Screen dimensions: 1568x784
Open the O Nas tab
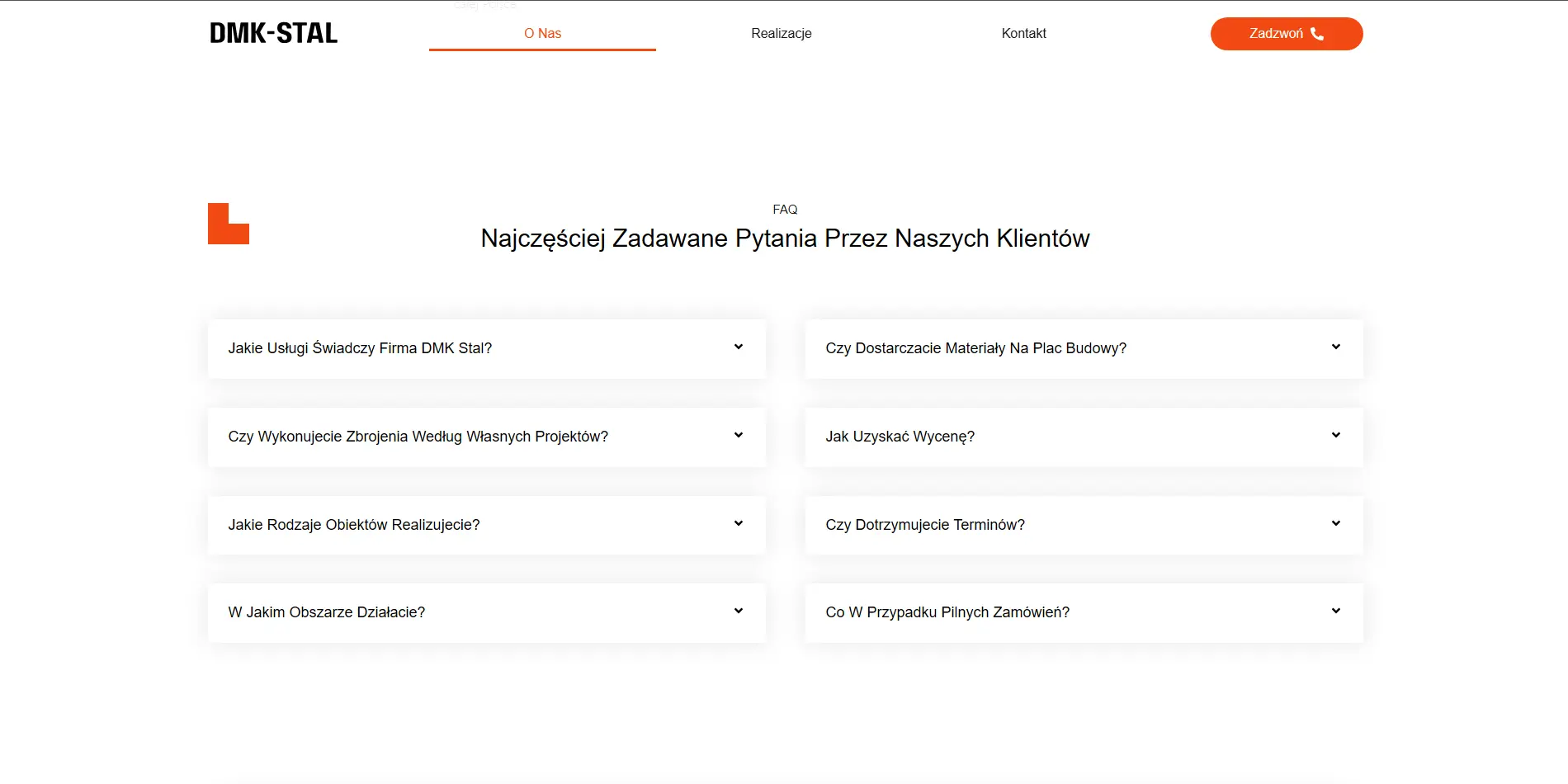tap(542, 33)
